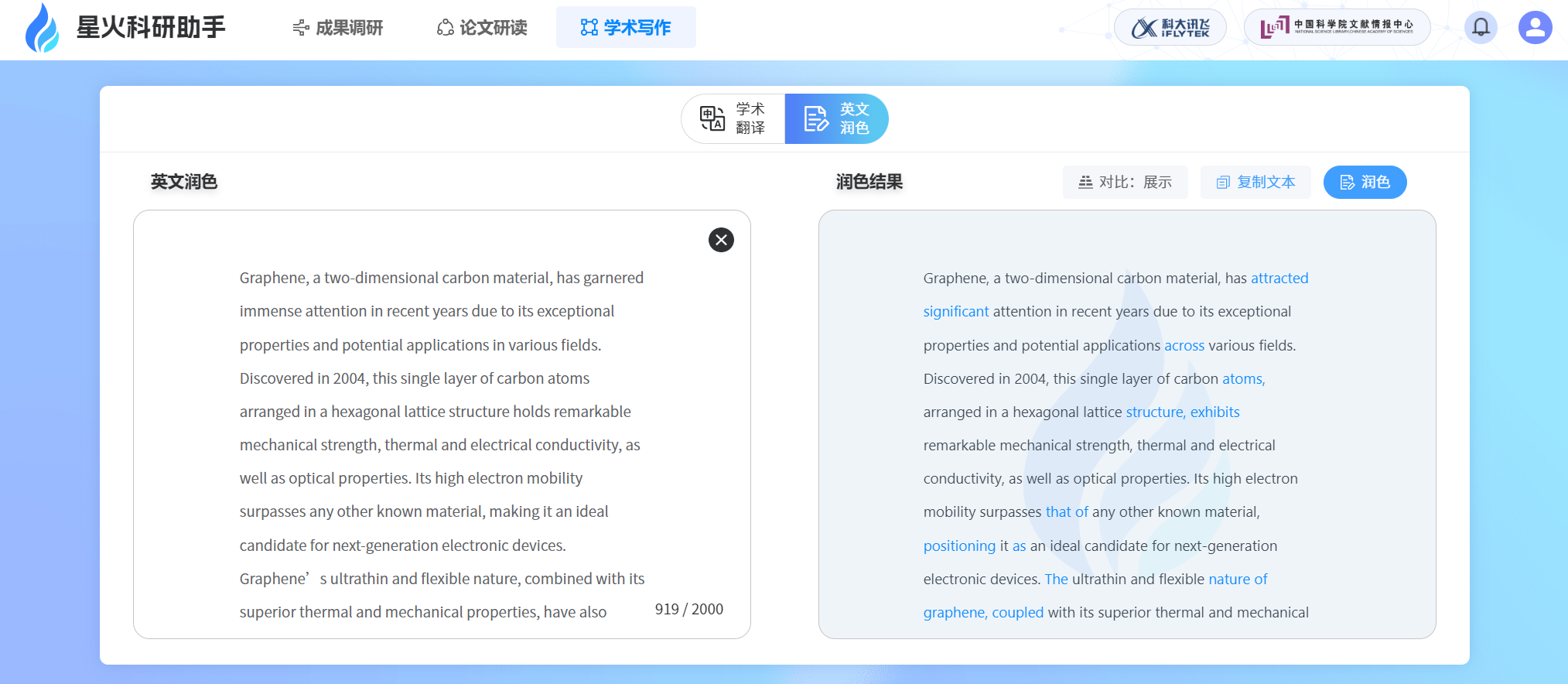Click the flame logo of 星火科研助手
This screenshot has height=684, width=1568.
(42, 28)
